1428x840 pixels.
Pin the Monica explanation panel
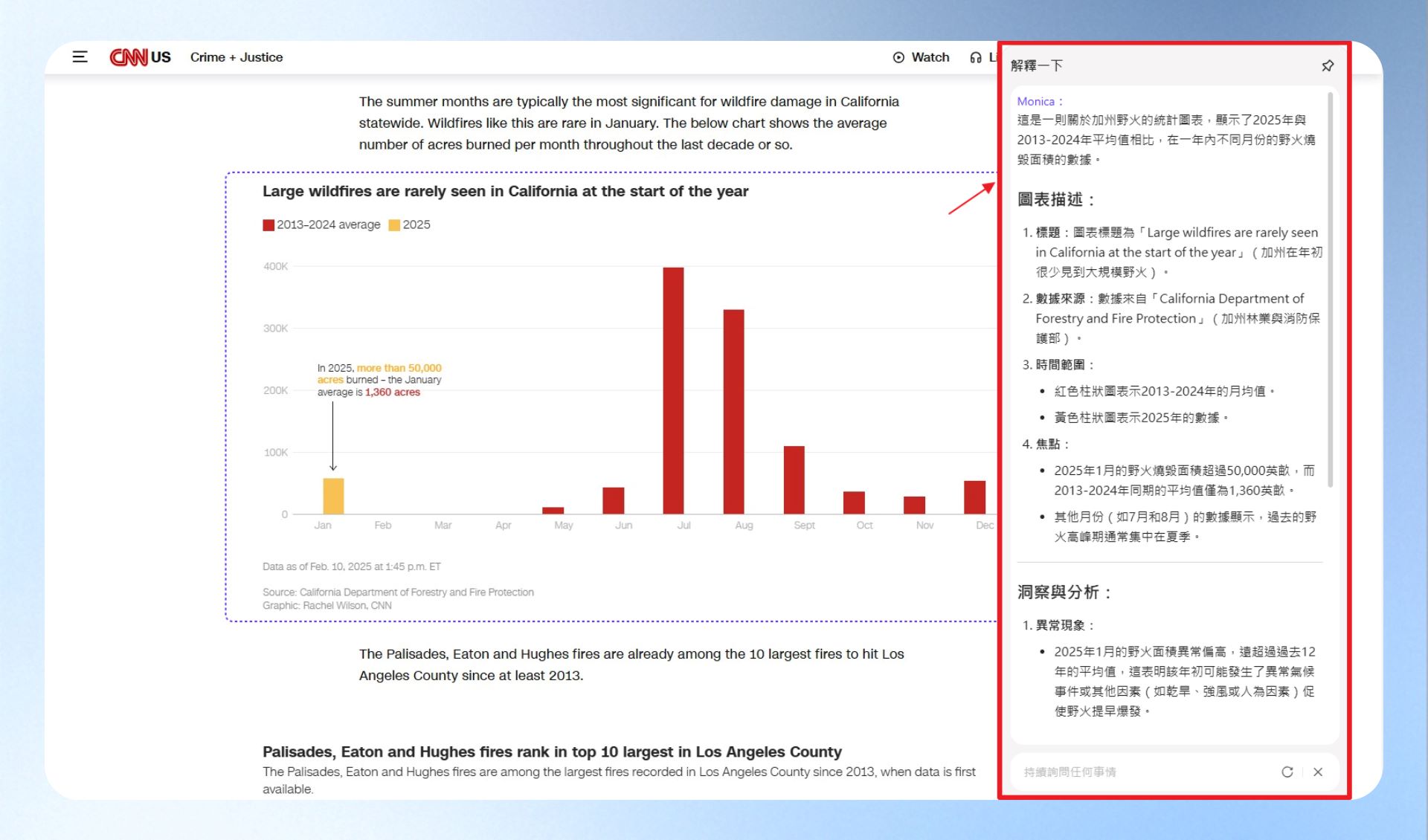1328,65
